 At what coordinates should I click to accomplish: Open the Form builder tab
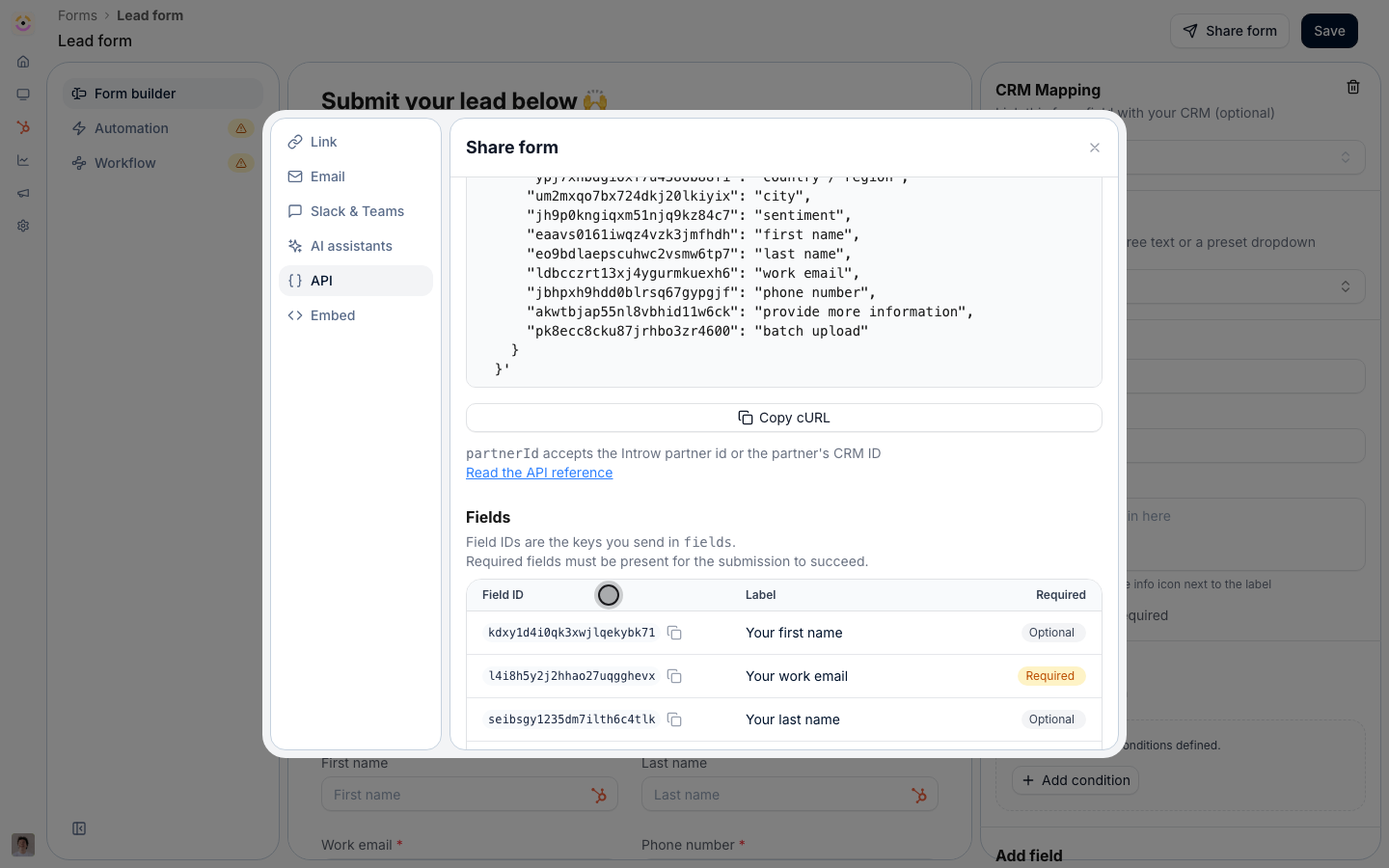click(x=163, y=94)
